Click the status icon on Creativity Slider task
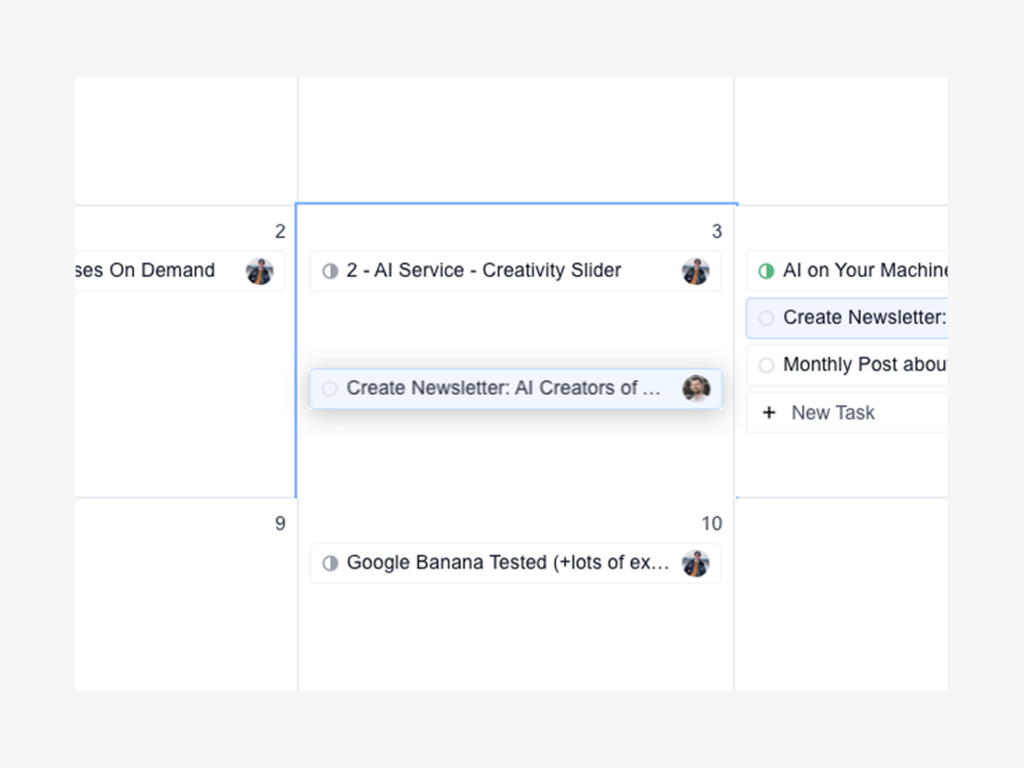The width and height of the screenshot is (1024, 768). coord(330,271)
